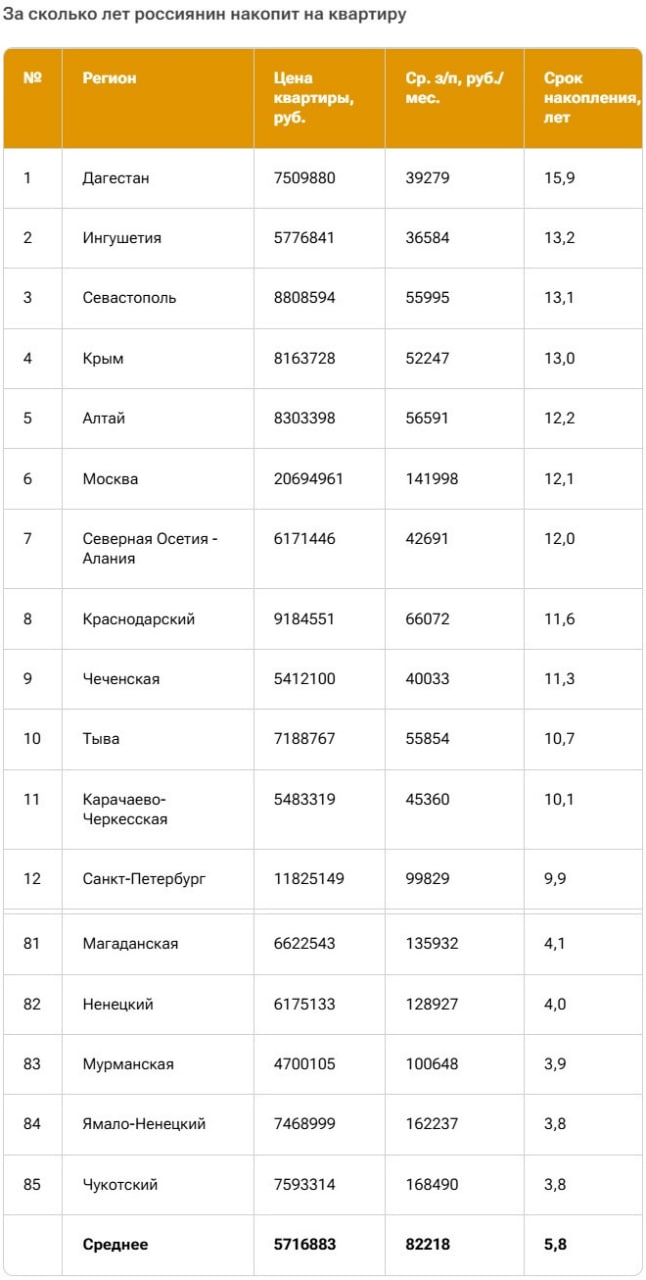Click the 'Севастополь' row name
The image size is (646, 1280).
[129, 298]
